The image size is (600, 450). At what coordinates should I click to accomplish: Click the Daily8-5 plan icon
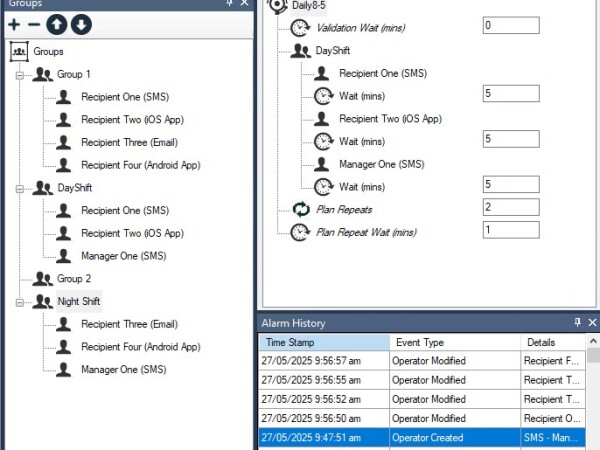click(277, 6)
